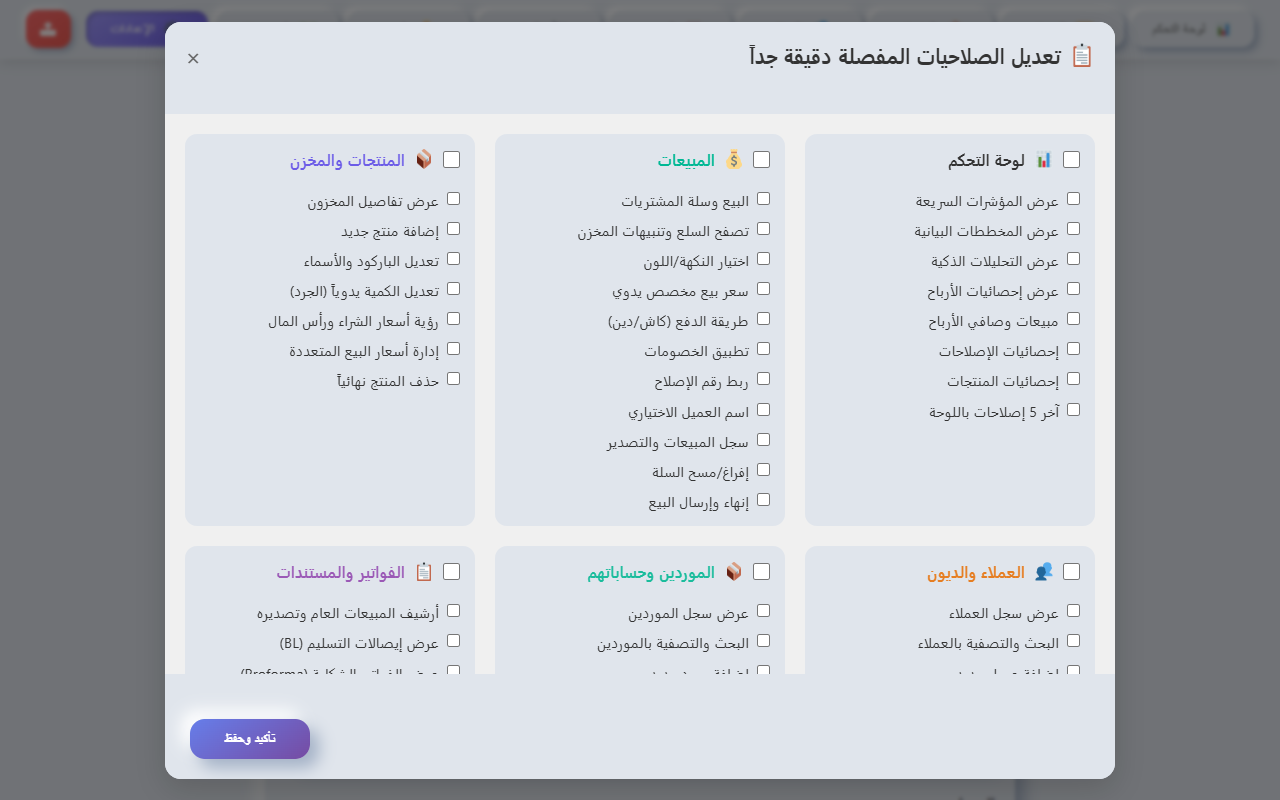Image resolution: width=1280 pixels, height=800 pixels.
Task: Click the تأكيد وحفظ save button
Action: (x=250, y=739)
